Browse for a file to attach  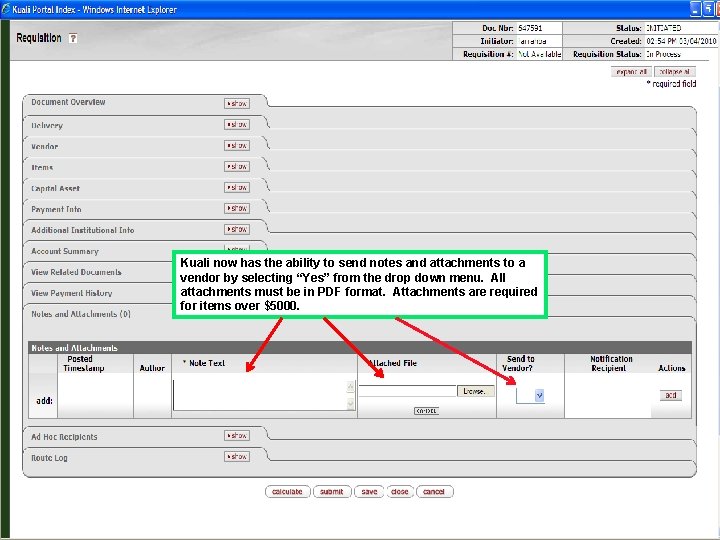click(x=475, y=391)
